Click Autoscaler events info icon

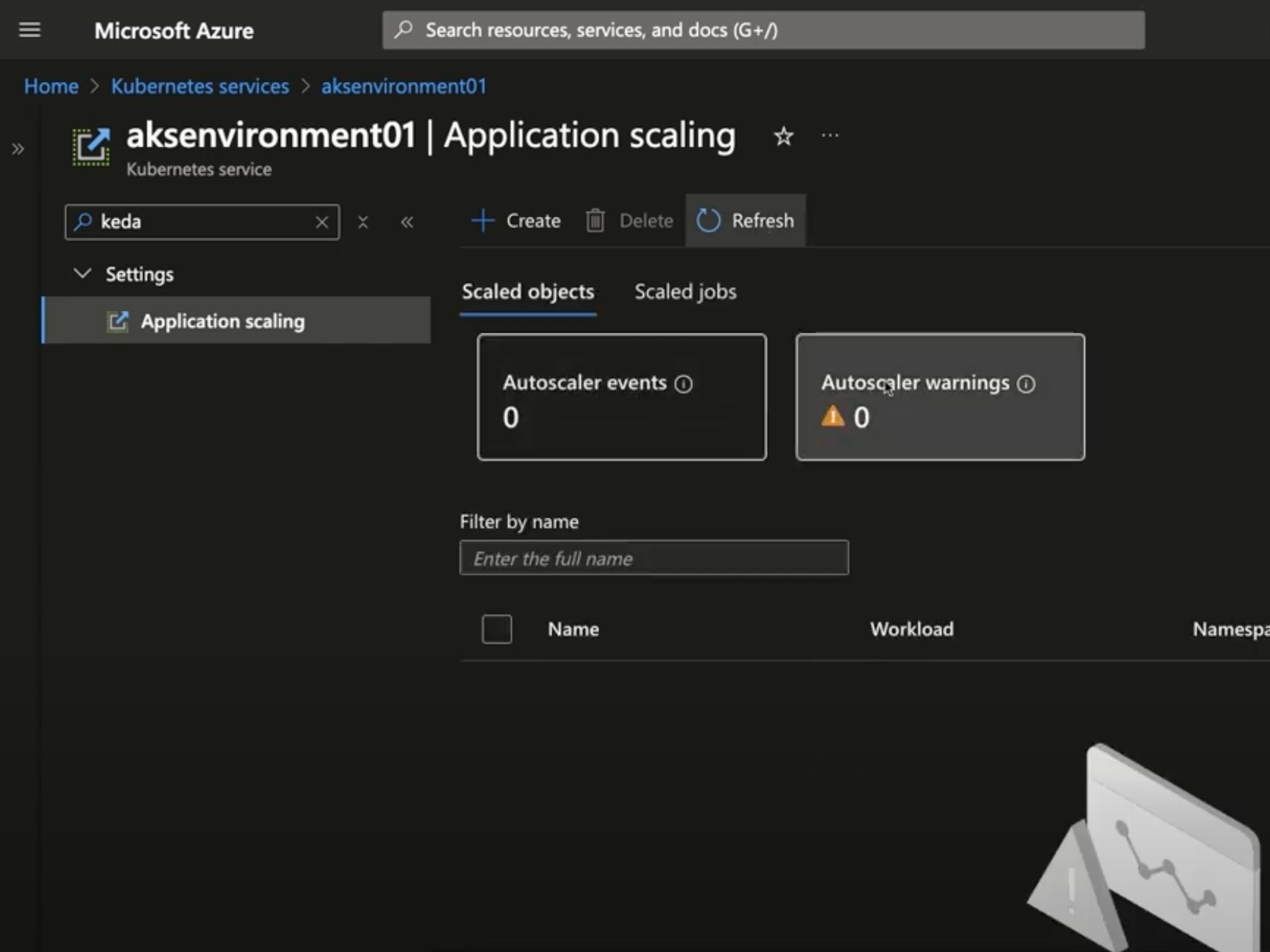(x=683, y=384)
